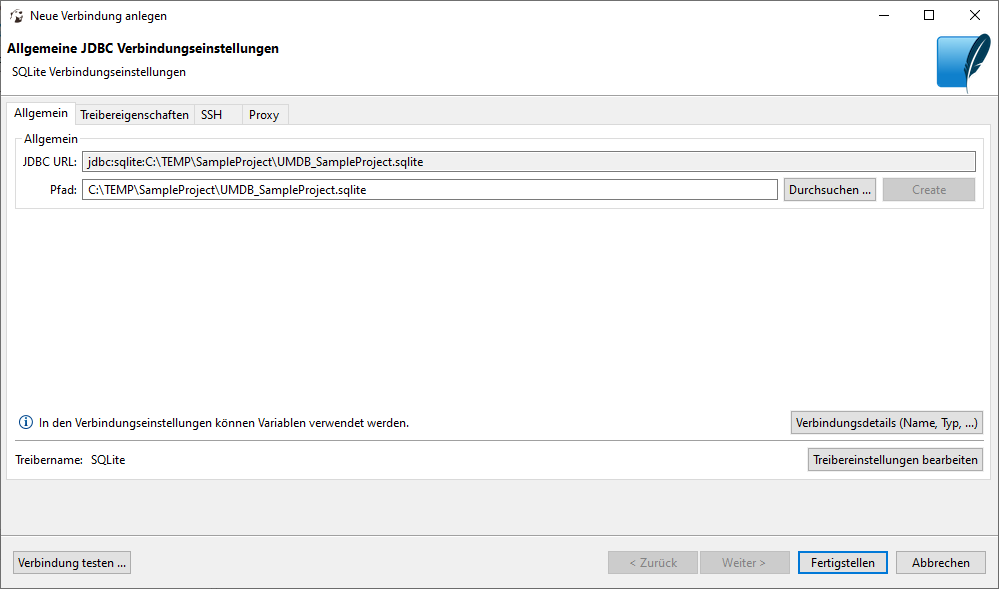Select the Proxy tab
This screenshot has height=589, width=999.
pos(263,114)
